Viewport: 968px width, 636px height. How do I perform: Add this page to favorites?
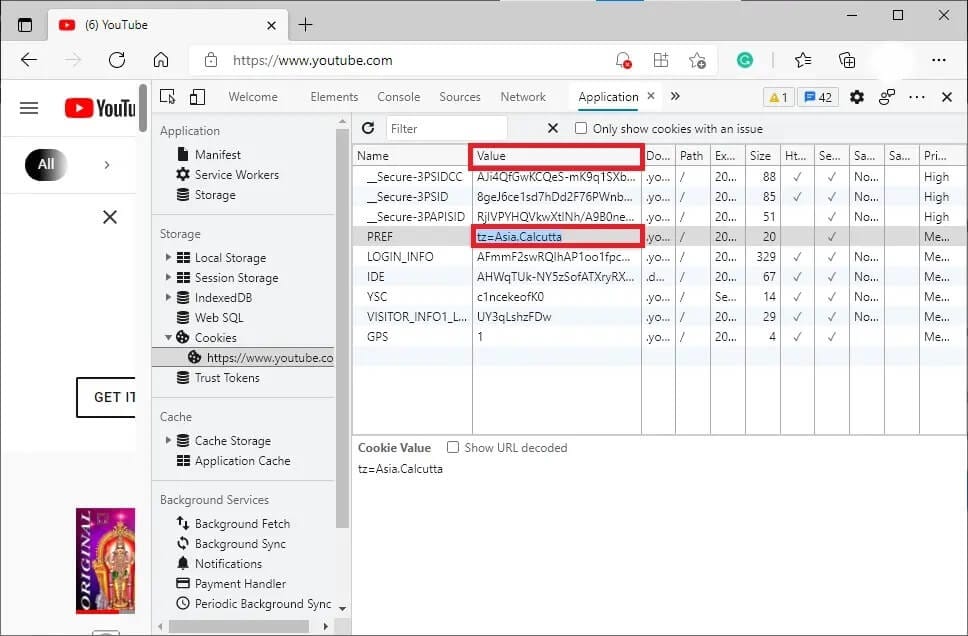[698, 60]
